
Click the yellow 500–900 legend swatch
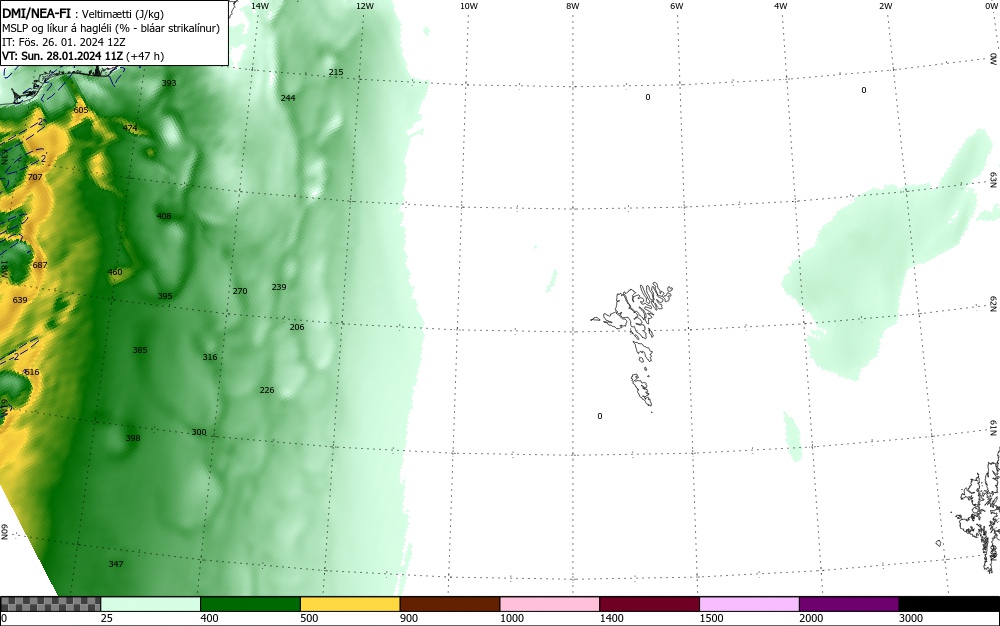349,604
